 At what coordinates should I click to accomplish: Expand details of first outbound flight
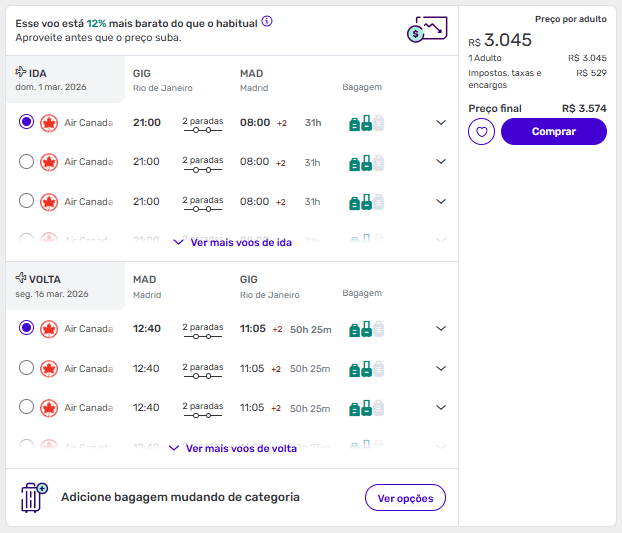coord(441,123)
